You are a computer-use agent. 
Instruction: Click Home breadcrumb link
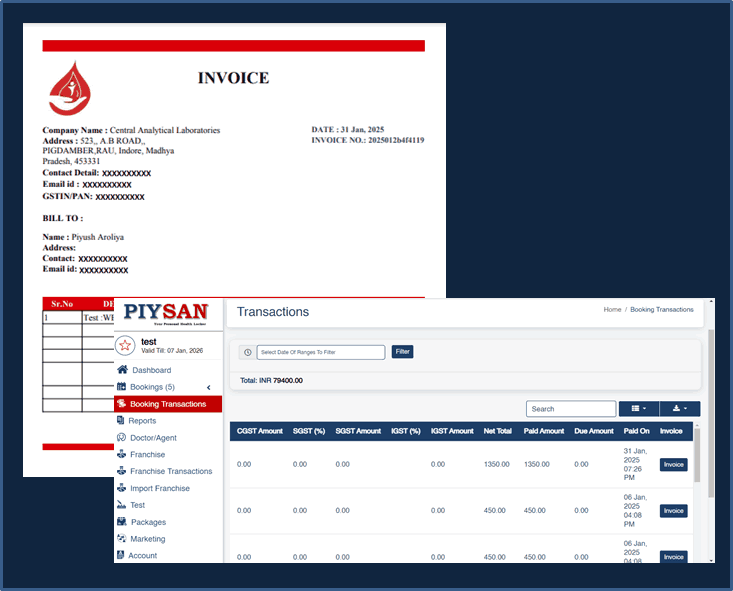point(612,310)
